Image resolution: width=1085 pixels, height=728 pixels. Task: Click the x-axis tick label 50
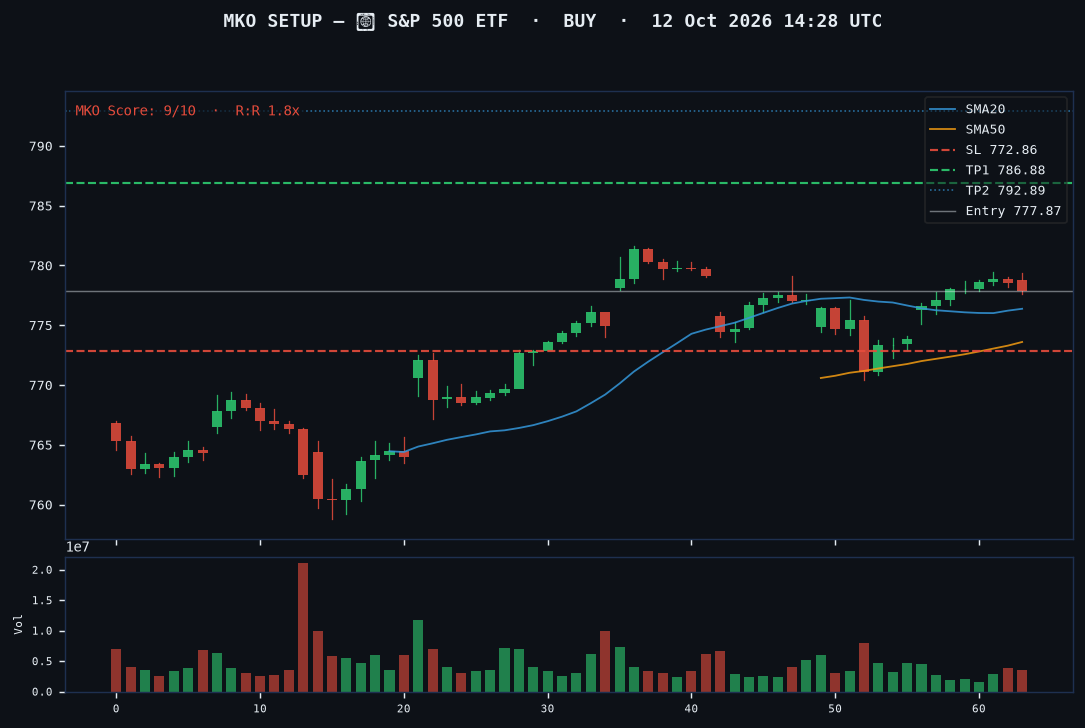click(835, 709)
